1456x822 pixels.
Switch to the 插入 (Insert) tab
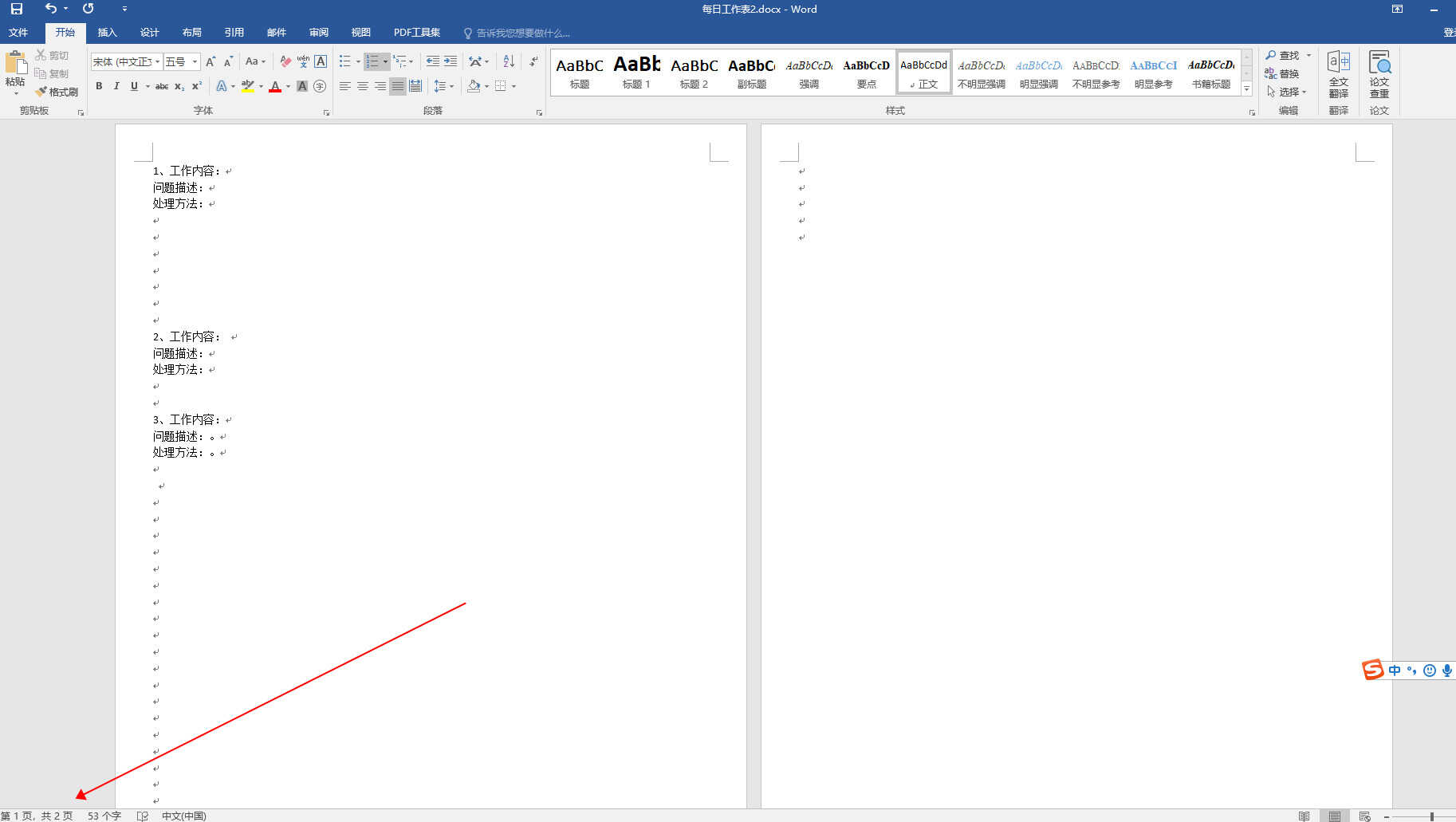coord(107,33)
